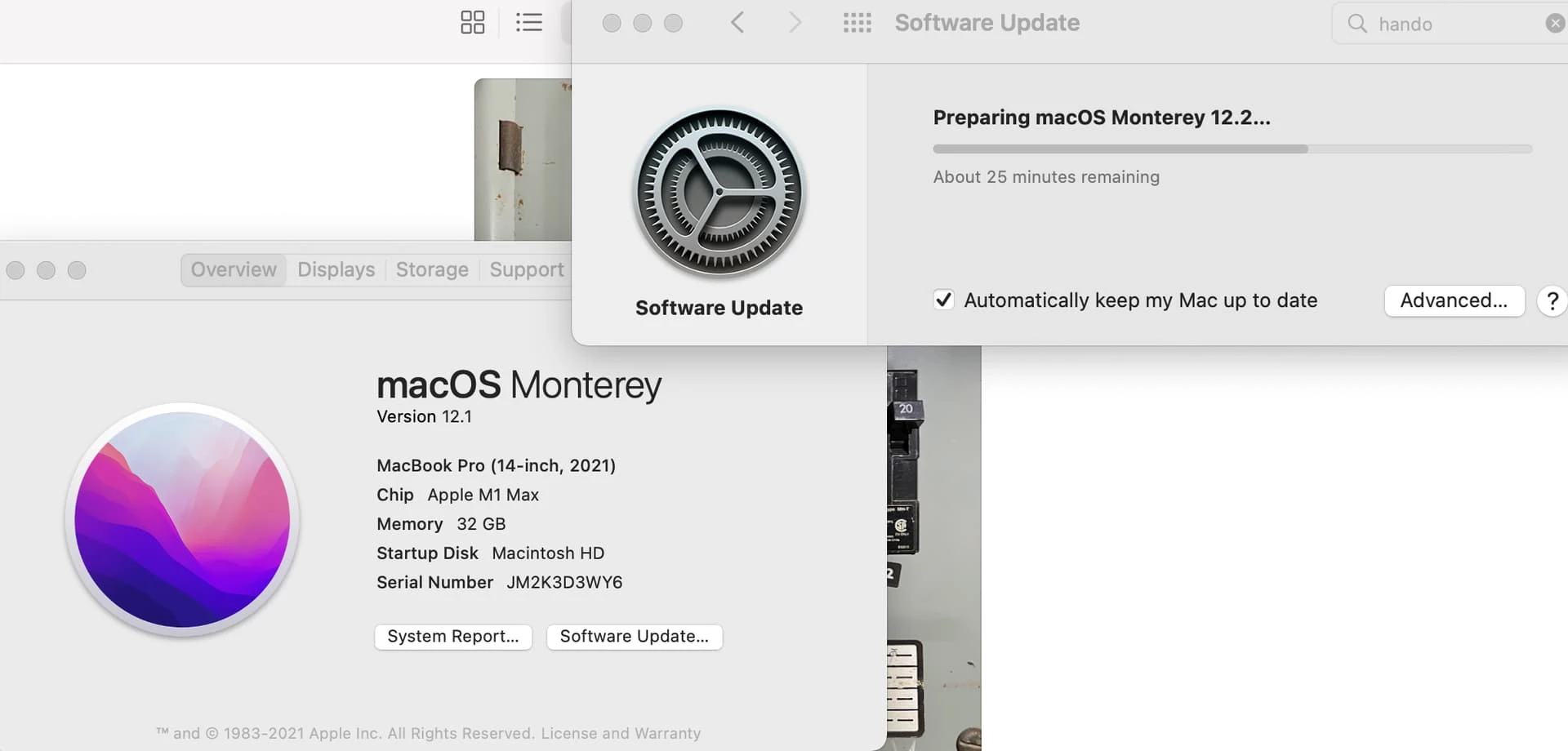The image size is (1568, 751).
Task: Open the Support tab
Action: (x=527, y=269)
